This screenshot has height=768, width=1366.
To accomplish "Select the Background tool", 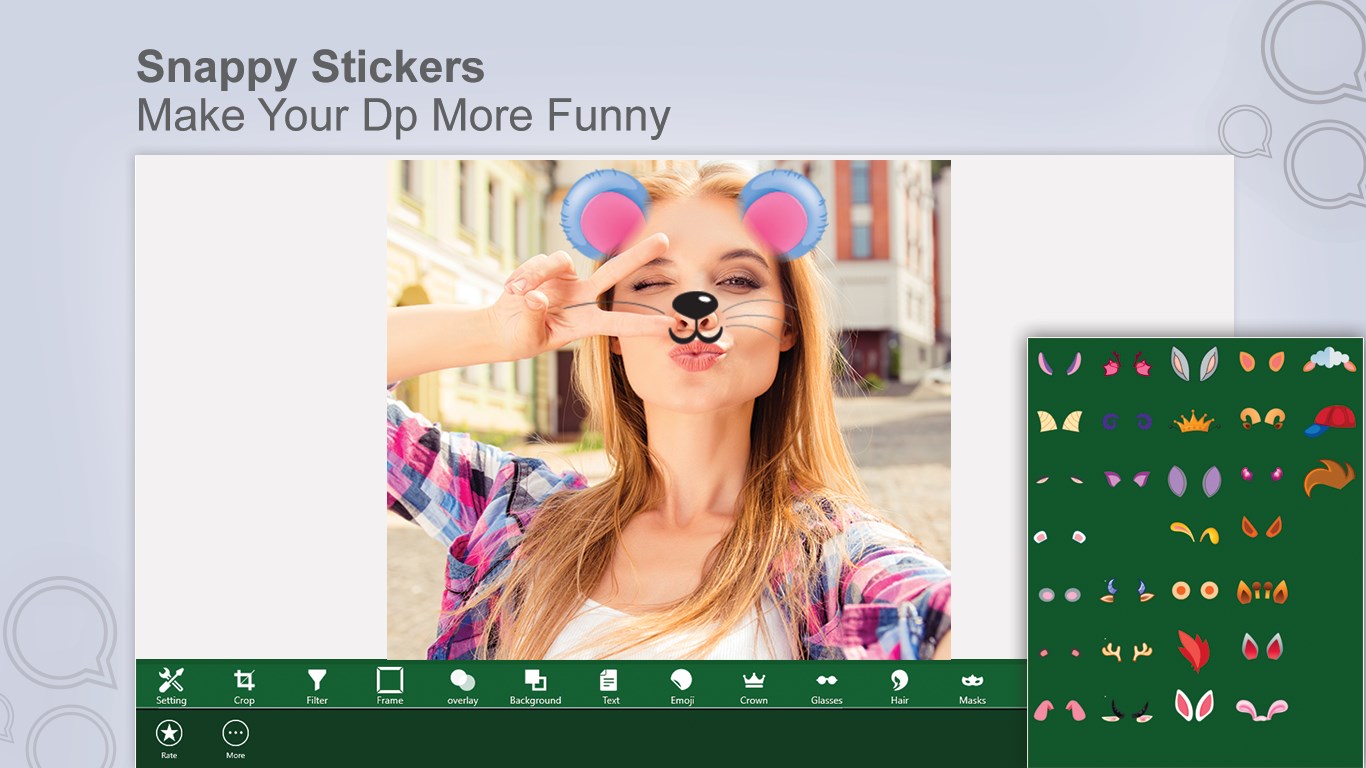I will tap(535, 686).
